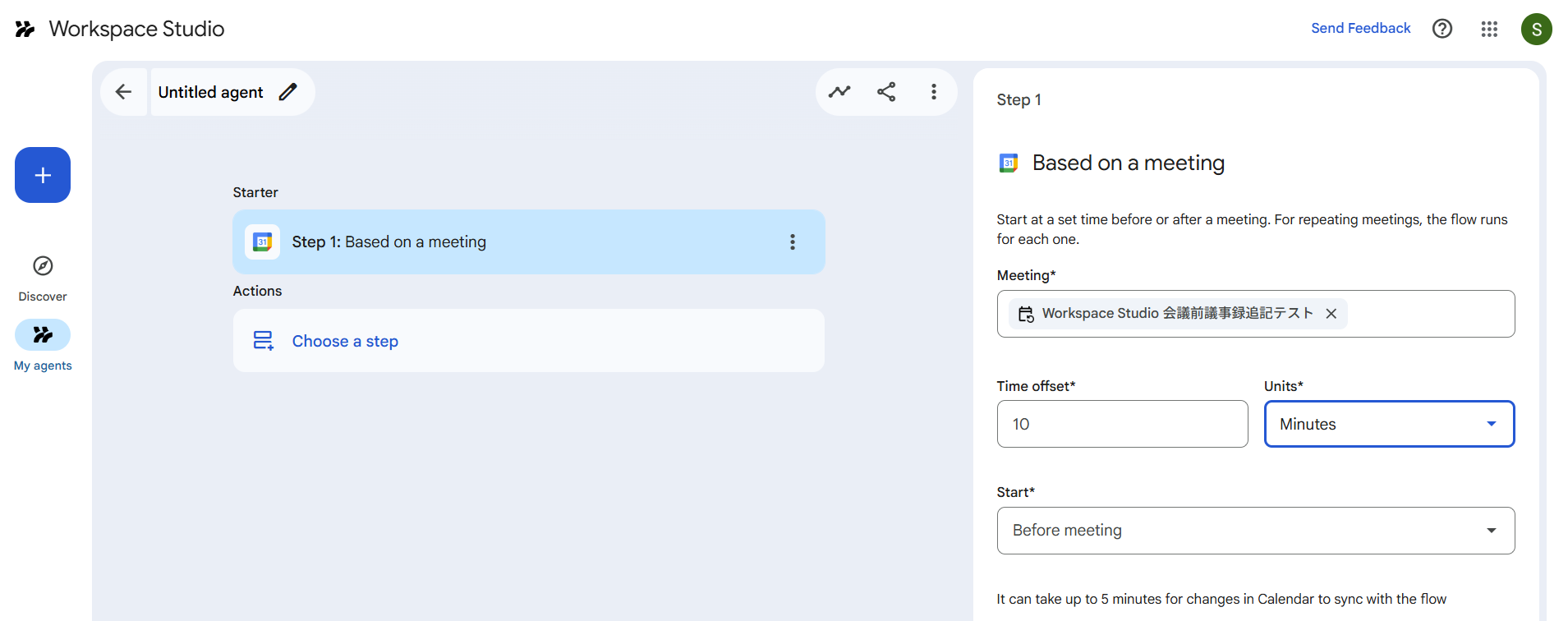
Task: Open the Google apps grid launcher
Action: coord(1489,29)
